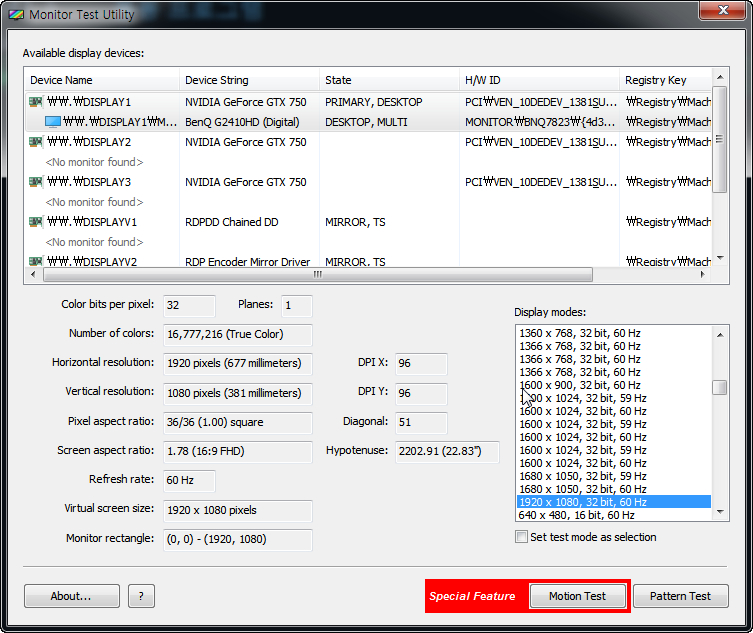Click the question mark help button
Screen dimensions: 753x633
coord(141,596)
